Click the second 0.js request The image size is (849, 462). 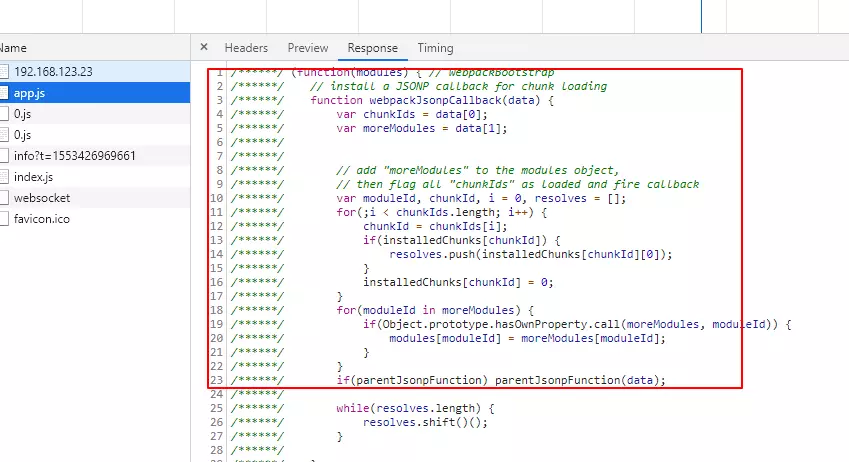coord(95,135)
